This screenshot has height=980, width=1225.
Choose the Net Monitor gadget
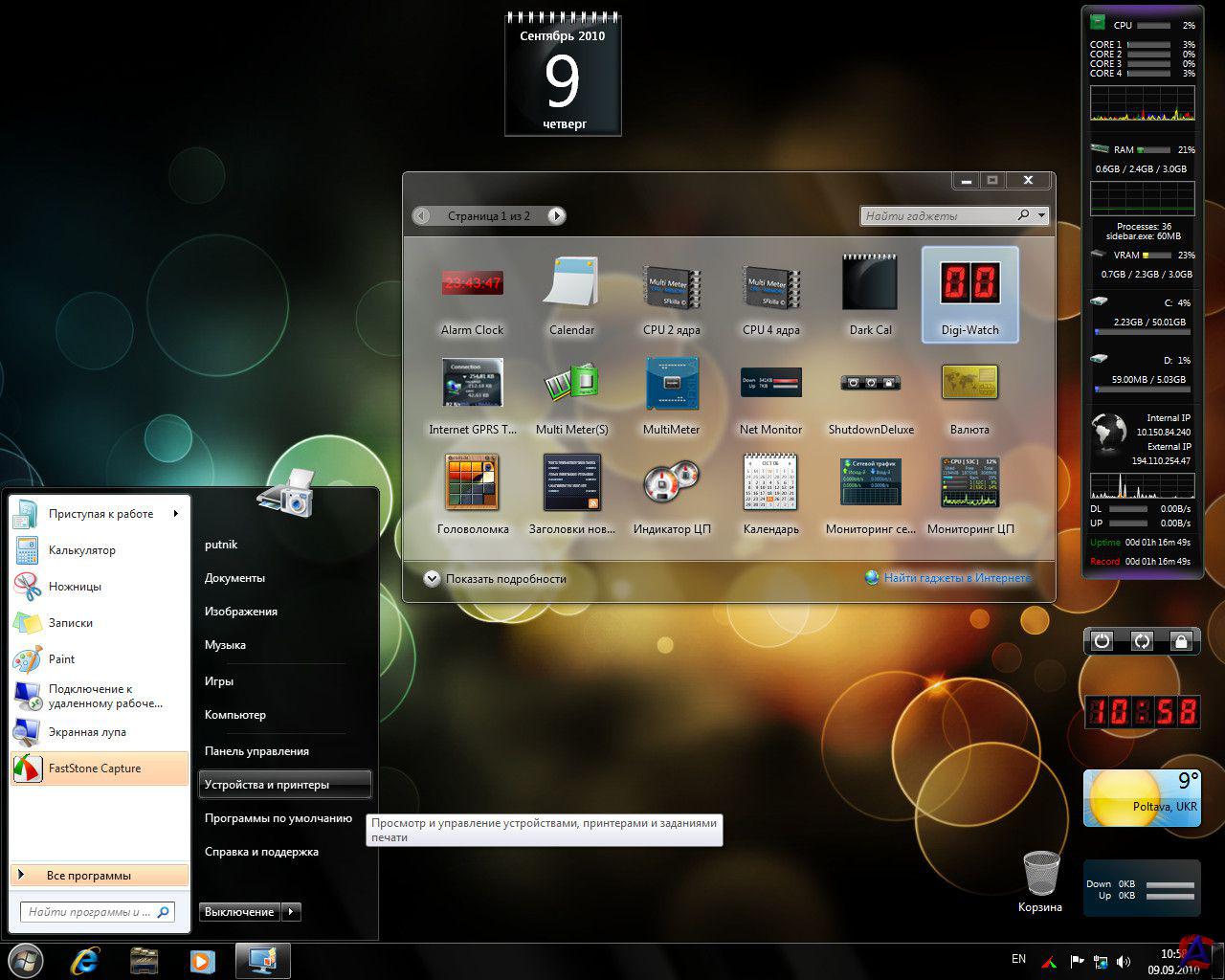tap(770, 383)
